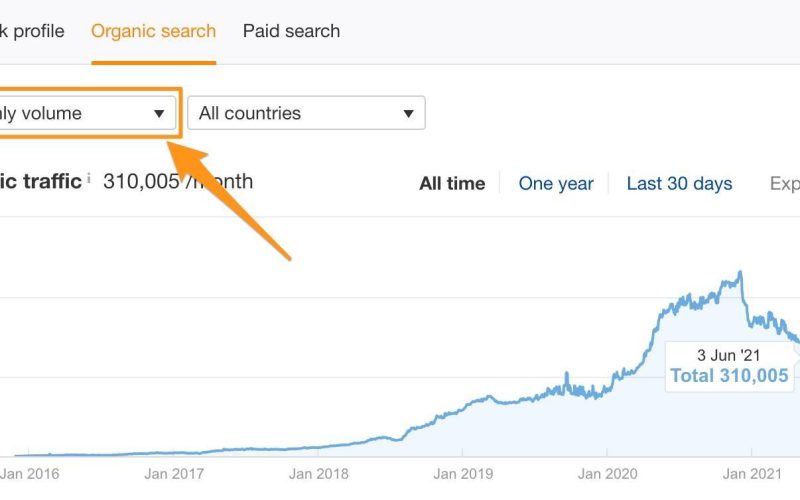Click the info icon beside organic traffic

pyautogui.click(x=88, y=178)
